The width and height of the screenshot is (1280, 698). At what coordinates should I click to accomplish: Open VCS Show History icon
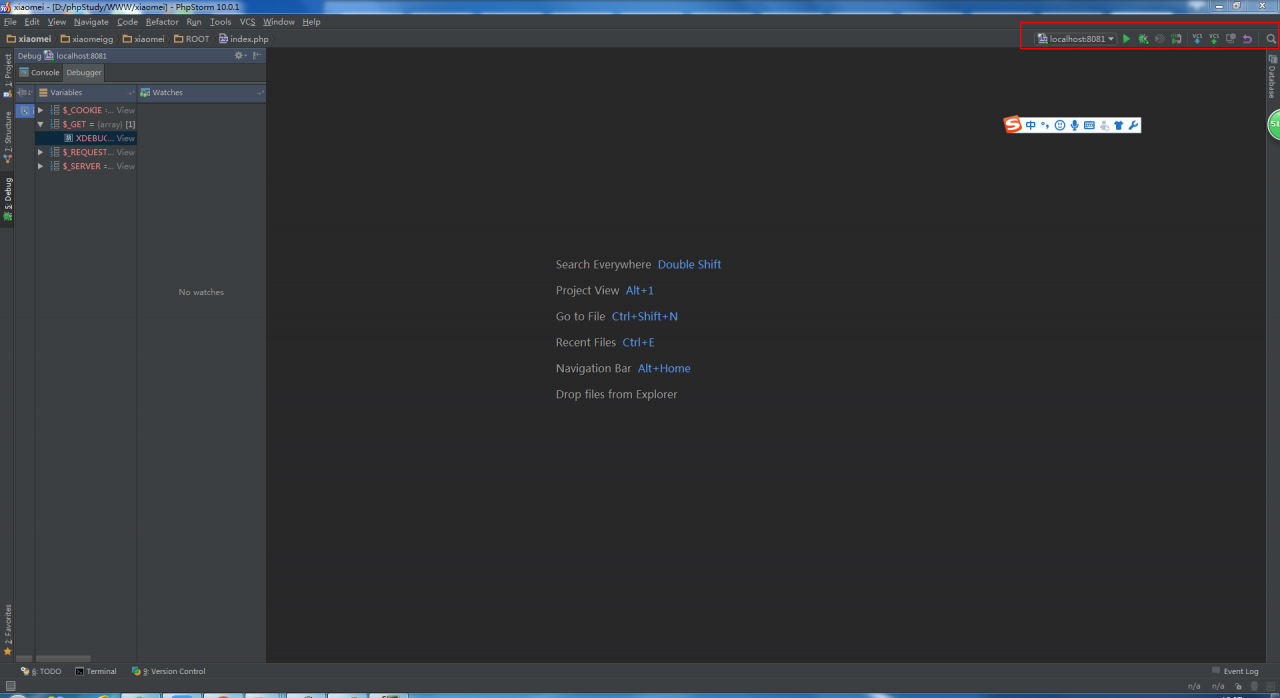coord(1231,39)
